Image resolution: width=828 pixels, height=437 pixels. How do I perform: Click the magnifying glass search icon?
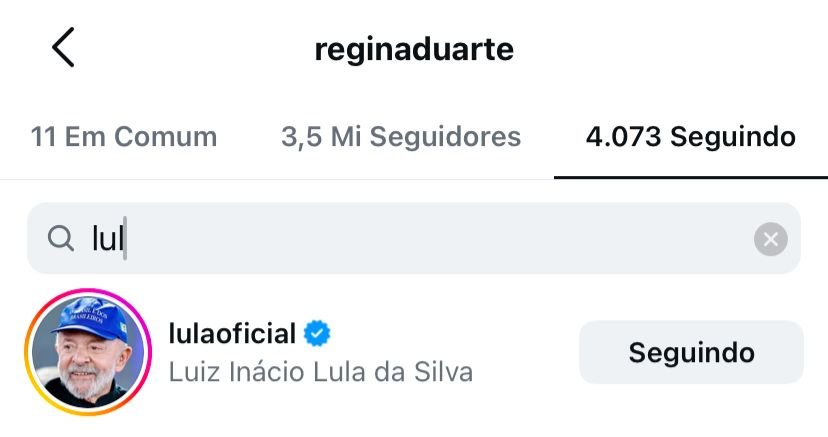(61, 238)
